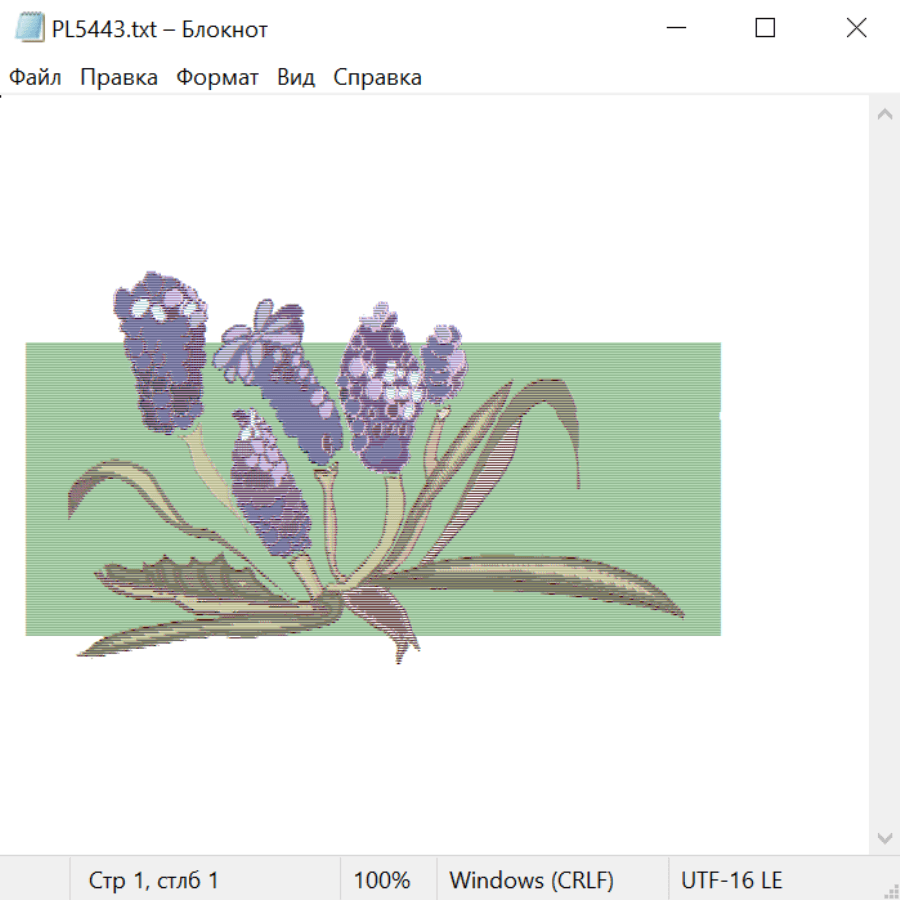
Task: Open the Формат menu
Action: (x=217, y=77)
